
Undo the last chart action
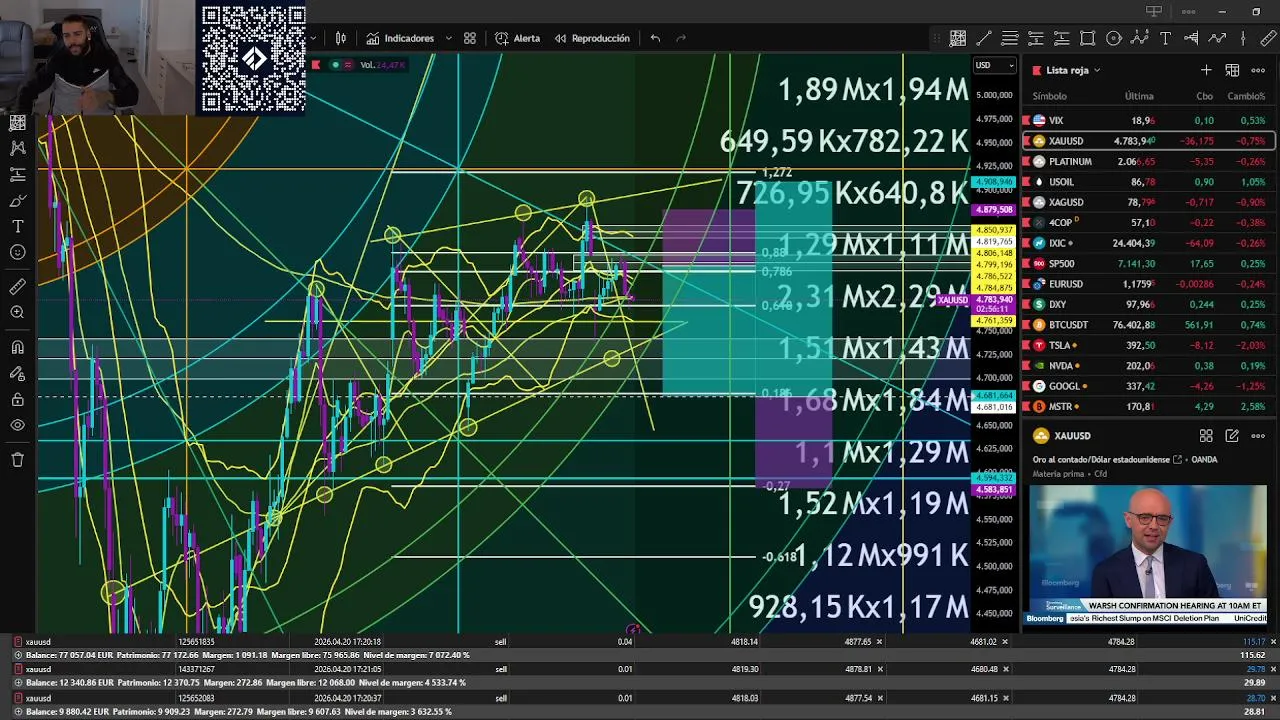pos(655,38)
